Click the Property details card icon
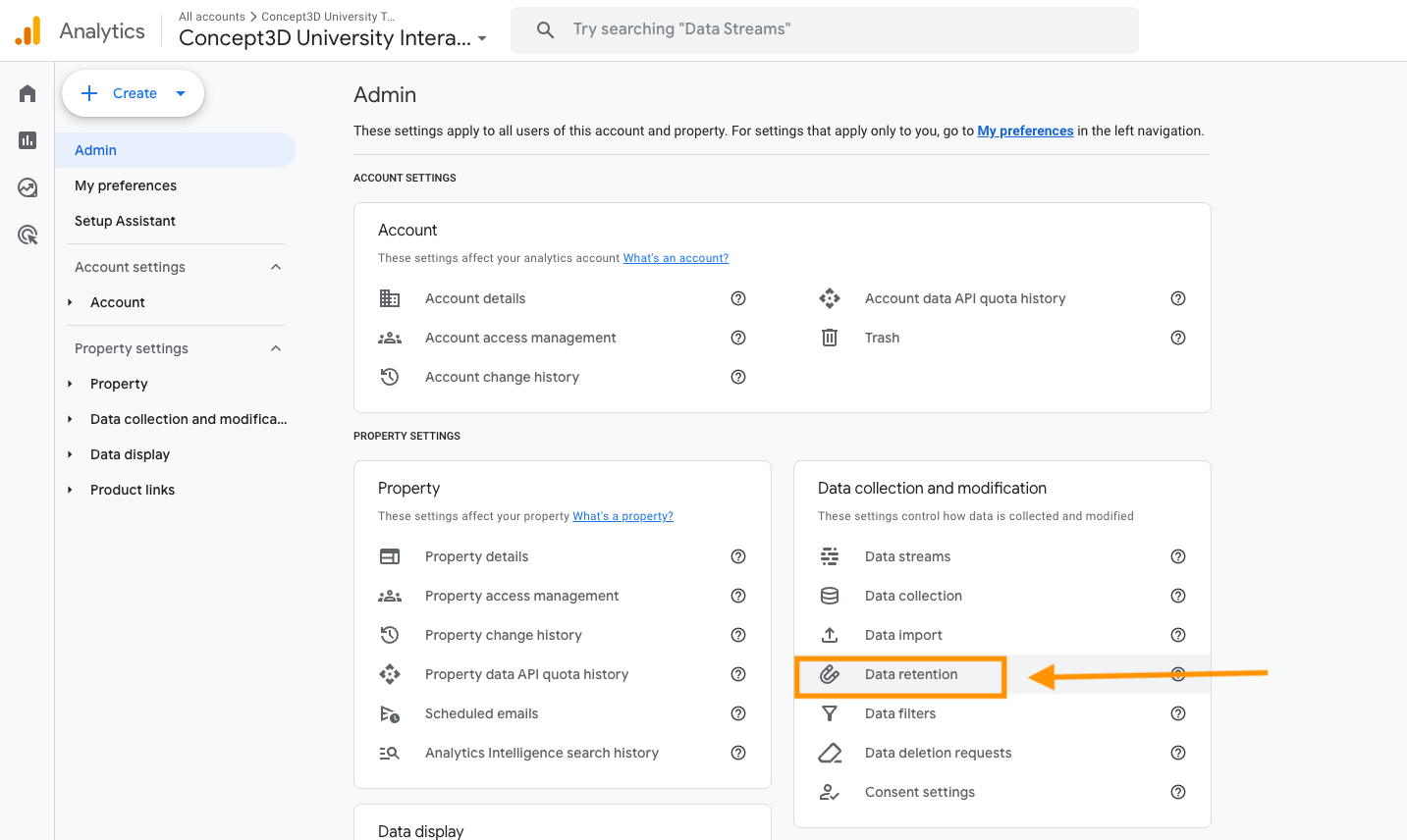Image resolution: width=1407 pixels, height=840 pixels. (x=390, y=556)
